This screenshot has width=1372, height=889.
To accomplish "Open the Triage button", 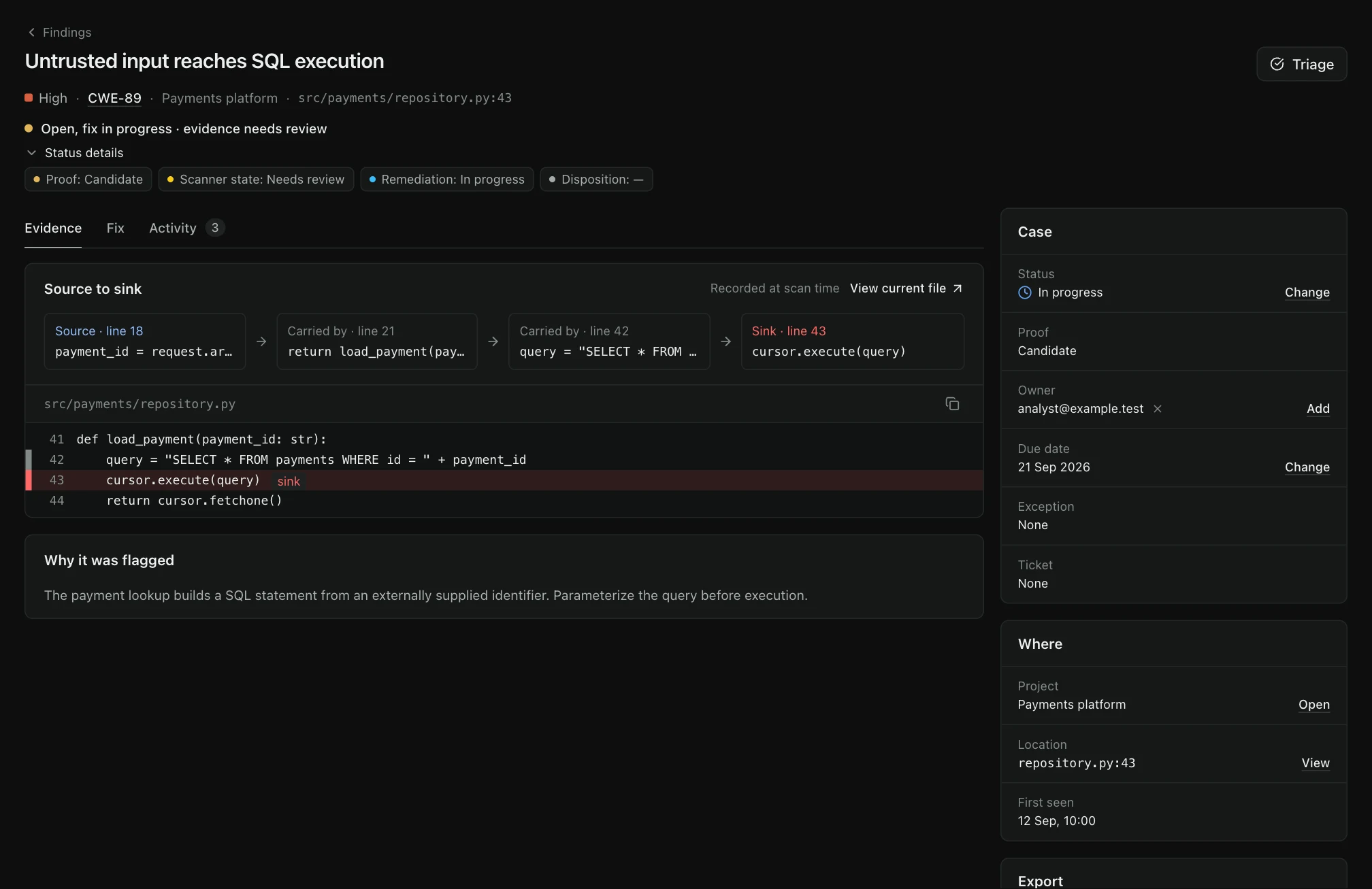I will [x=1301, y=64].
